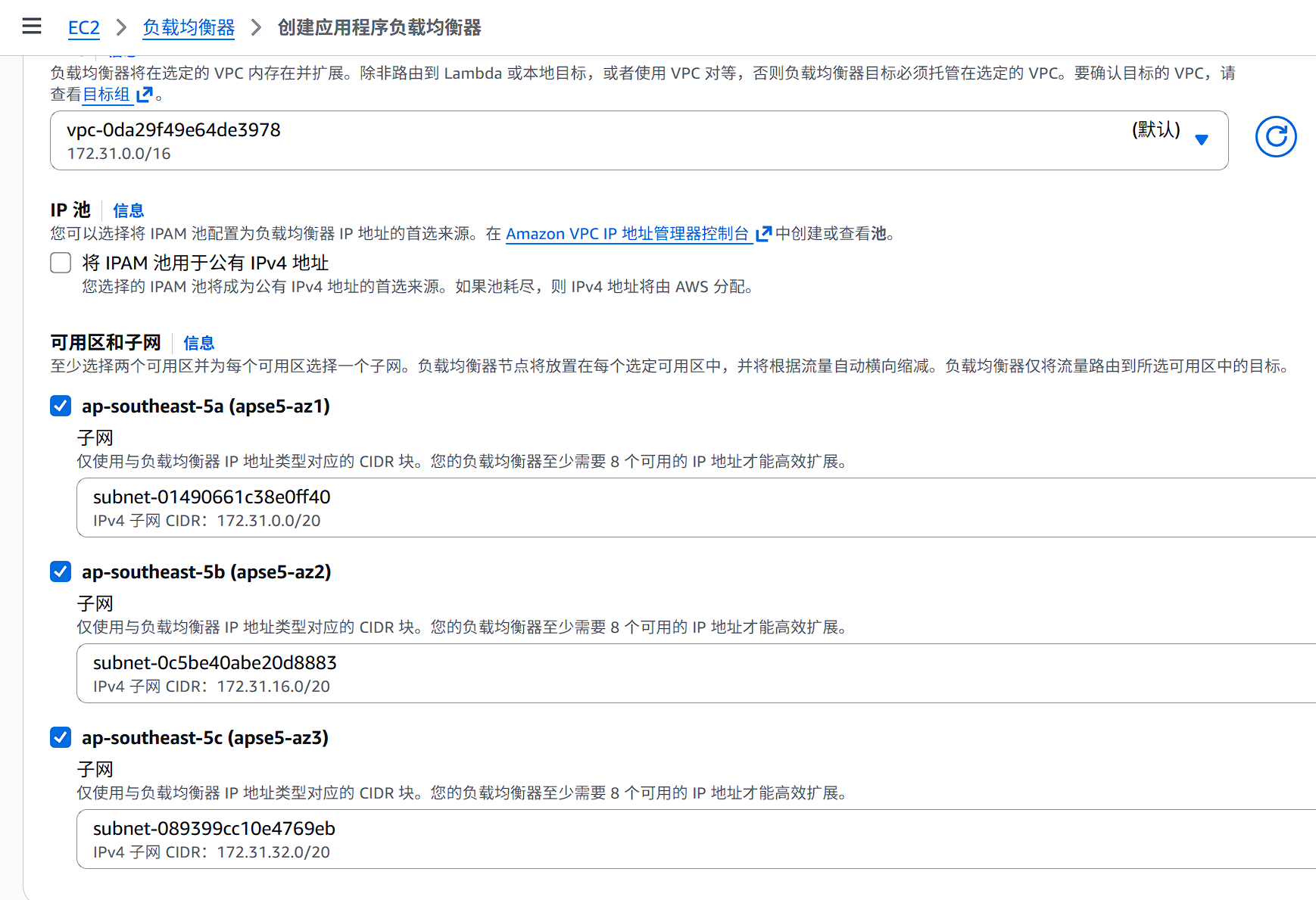Viewport: 1316px width, 900px height.
Task: Click breadcrumb chevron after EC2
Action: click(121, 28)
